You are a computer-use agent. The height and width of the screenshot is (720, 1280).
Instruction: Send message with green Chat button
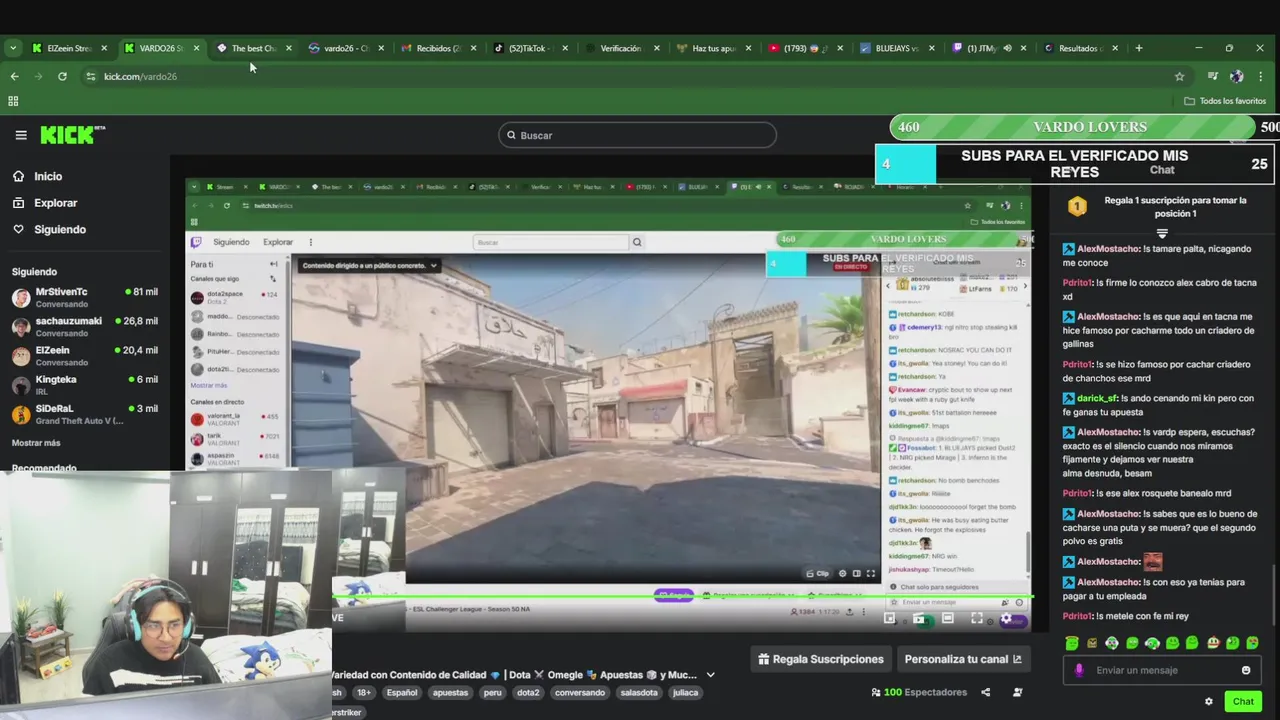[1243, 701]
